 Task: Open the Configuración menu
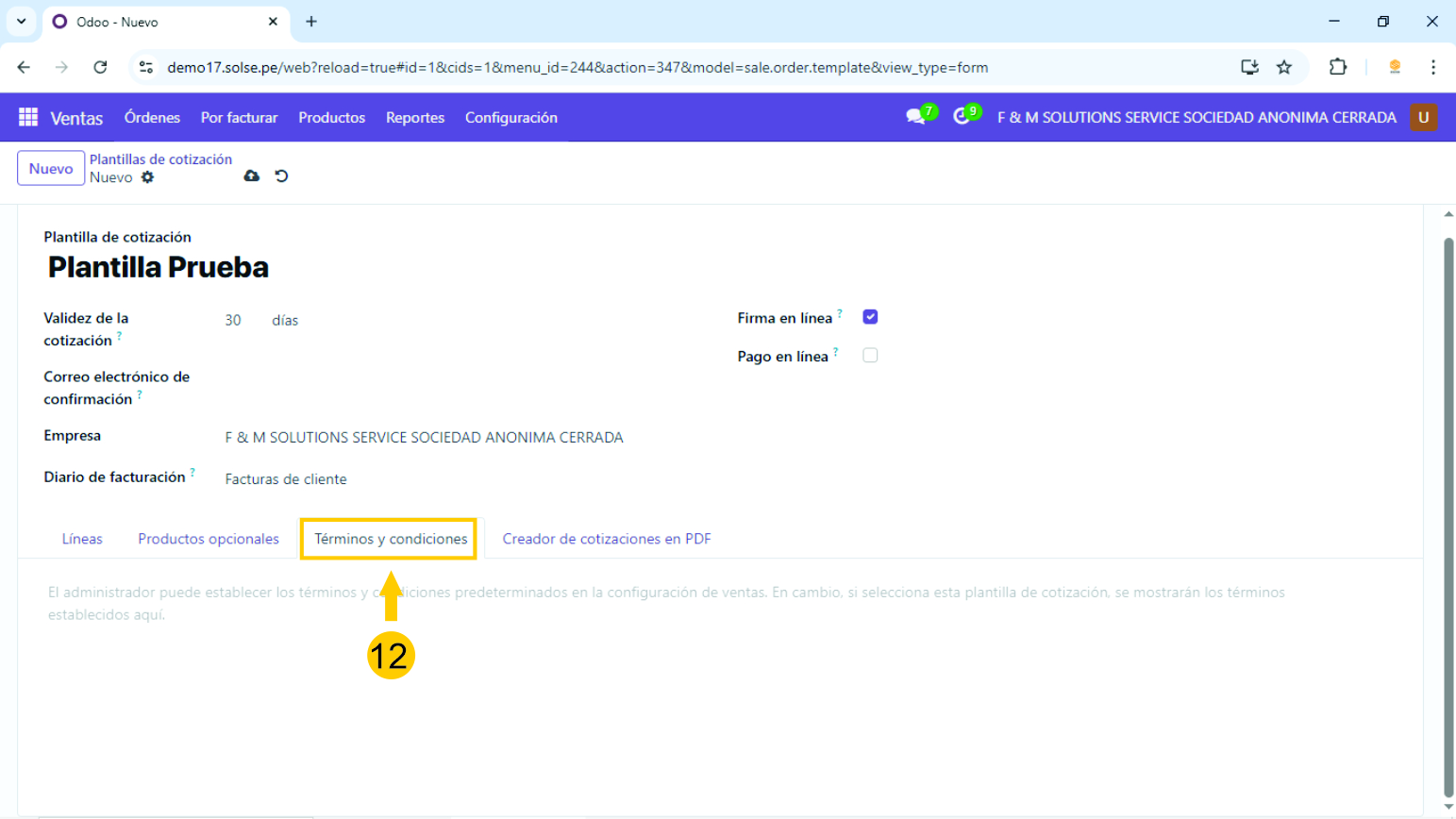pos(510,118)
